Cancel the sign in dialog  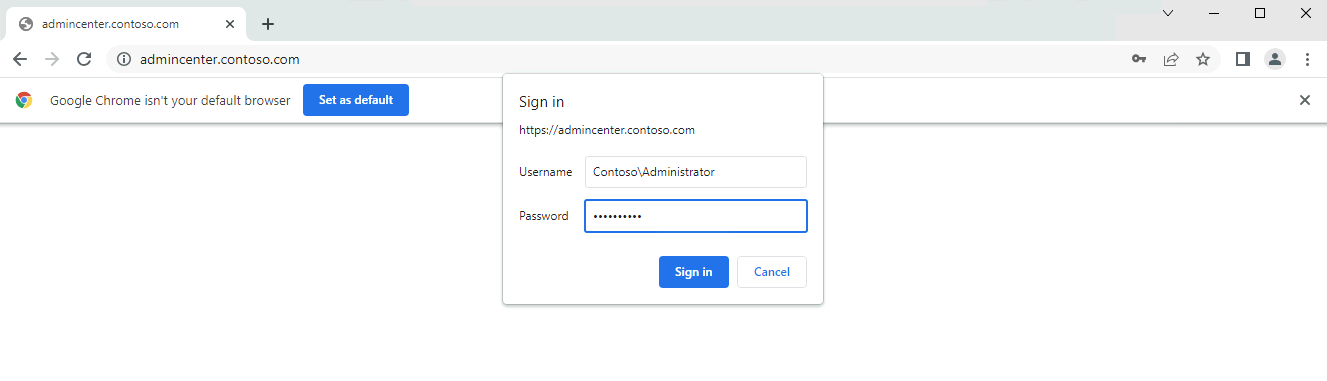coord(772,272)
